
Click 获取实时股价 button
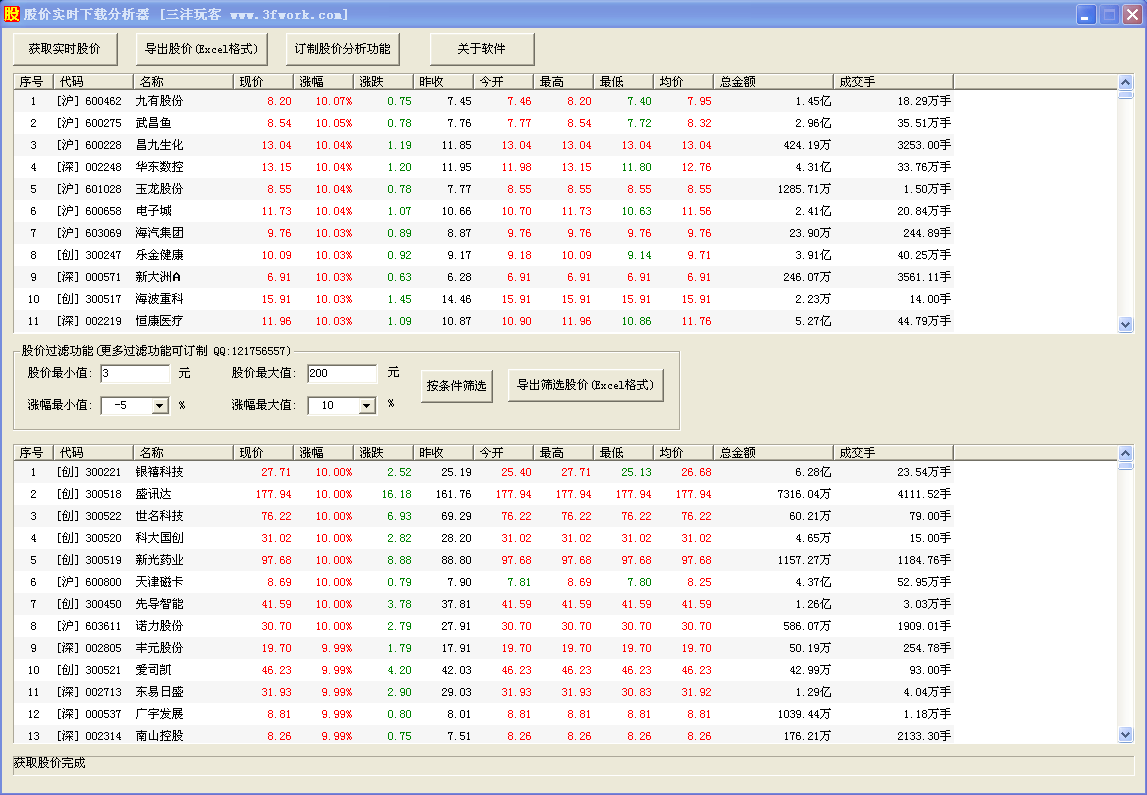(x=65, y=48)
